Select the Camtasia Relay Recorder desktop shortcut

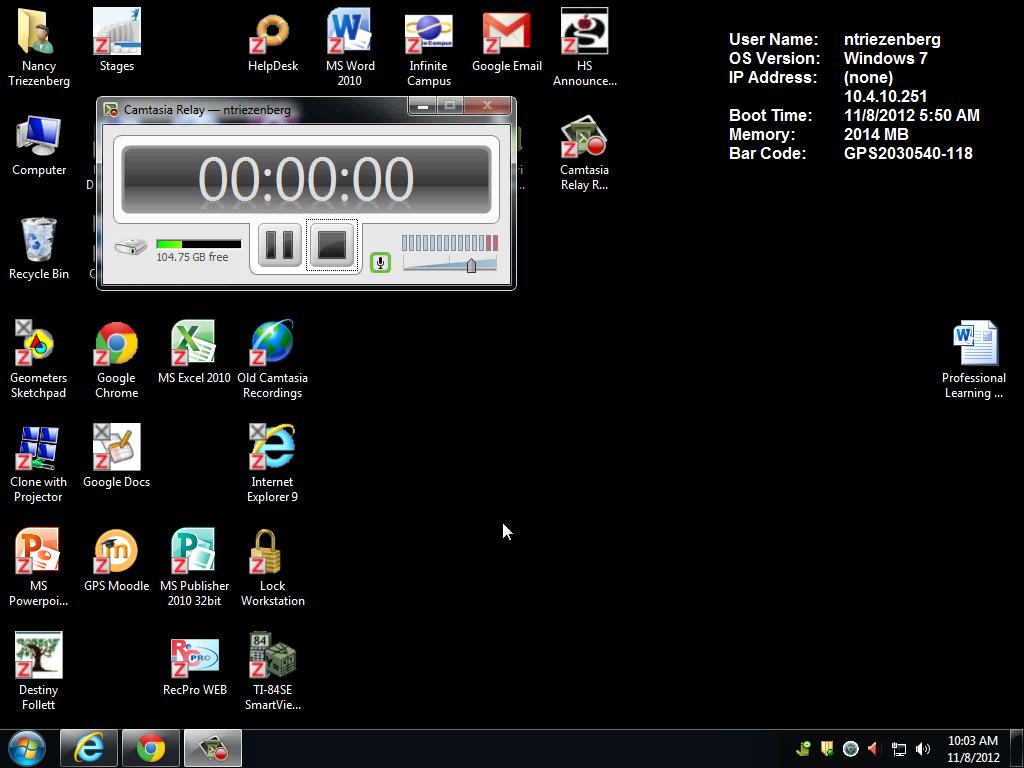click(584, 153)
